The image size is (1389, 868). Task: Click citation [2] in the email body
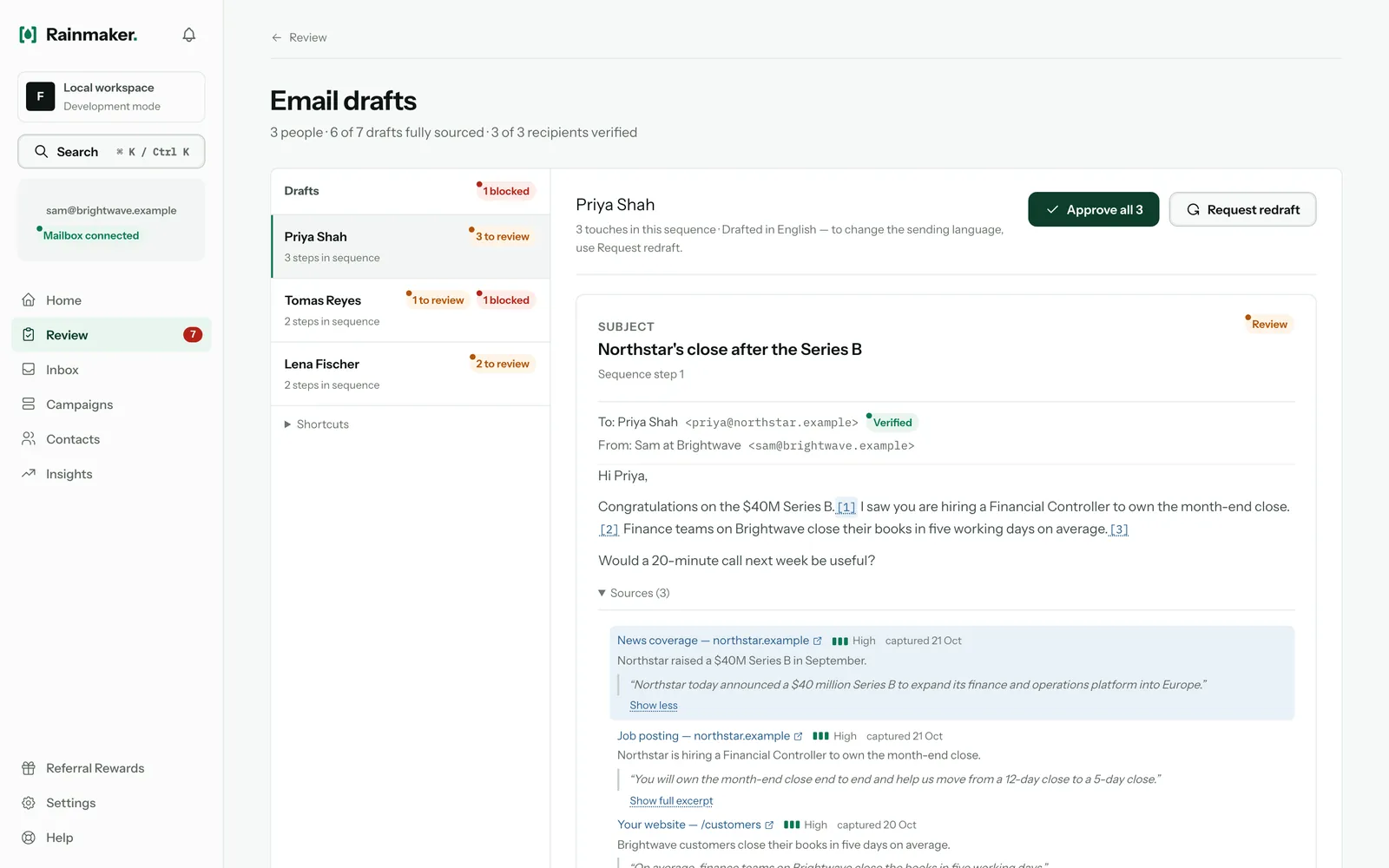click(x=609, y=529)
